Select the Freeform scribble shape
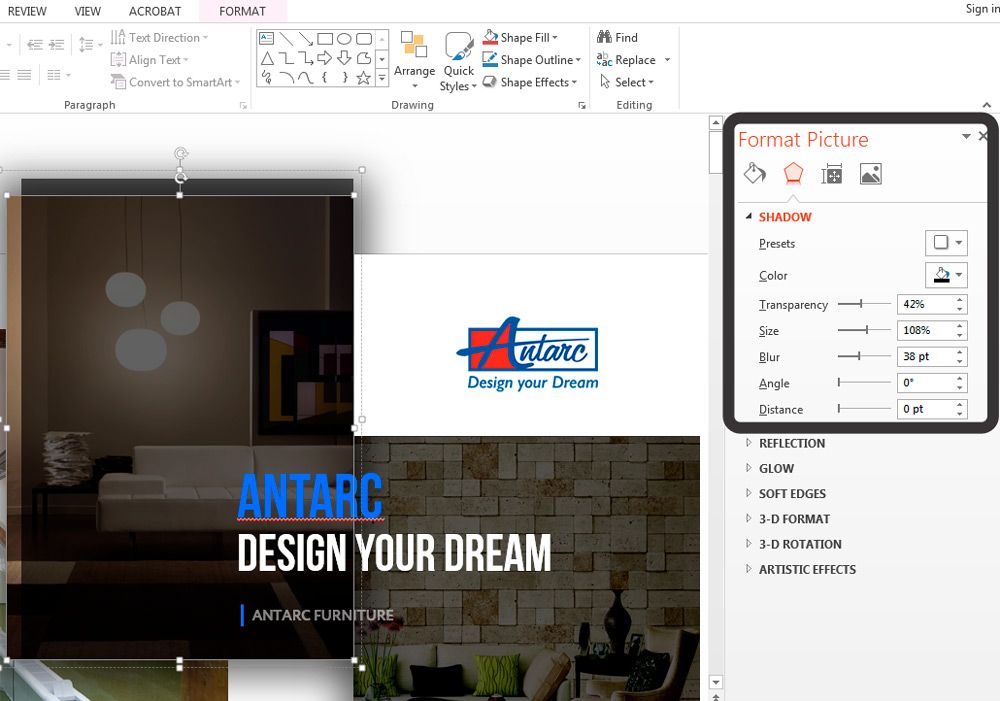Image resolution: width=1000 pixels, height=701 pixels. click(x=267, y=78)
